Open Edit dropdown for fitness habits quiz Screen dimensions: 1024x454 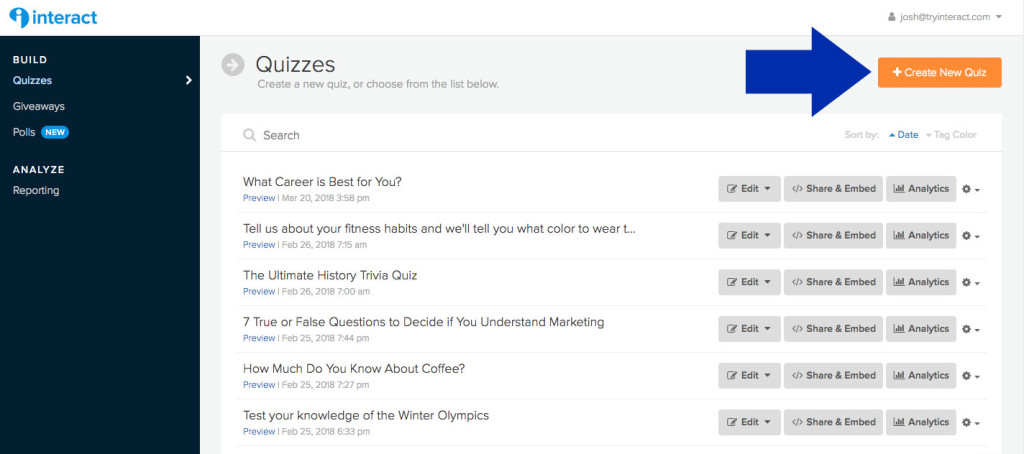[749, 235]
